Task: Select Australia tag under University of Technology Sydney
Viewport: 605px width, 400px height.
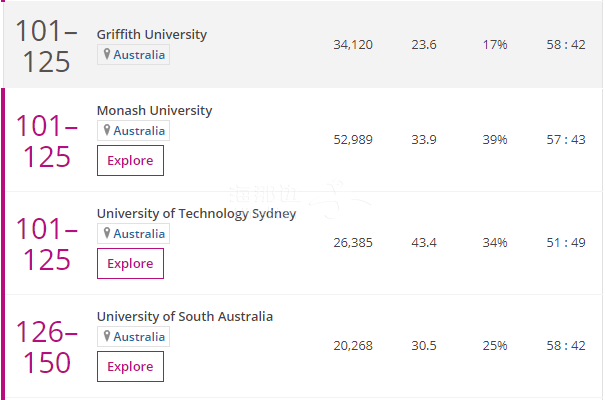Action: coord(133,234)
